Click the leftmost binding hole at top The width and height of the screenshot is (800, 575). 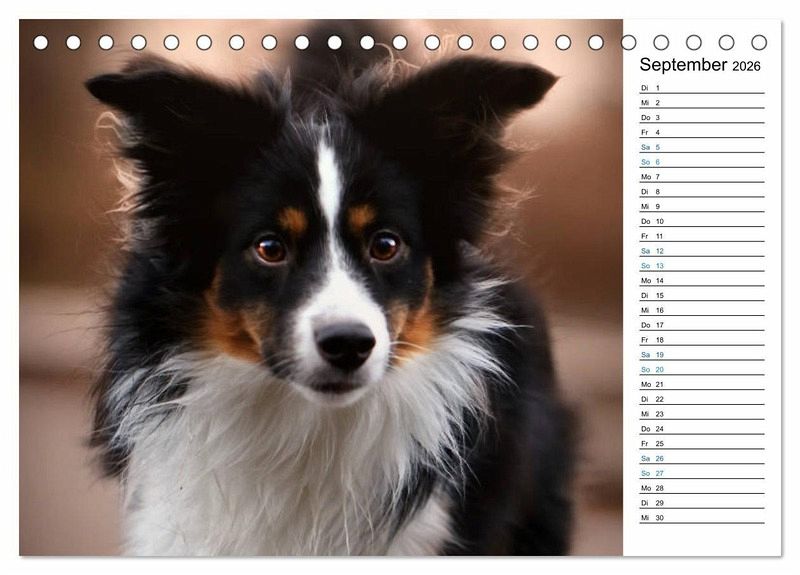41,42
